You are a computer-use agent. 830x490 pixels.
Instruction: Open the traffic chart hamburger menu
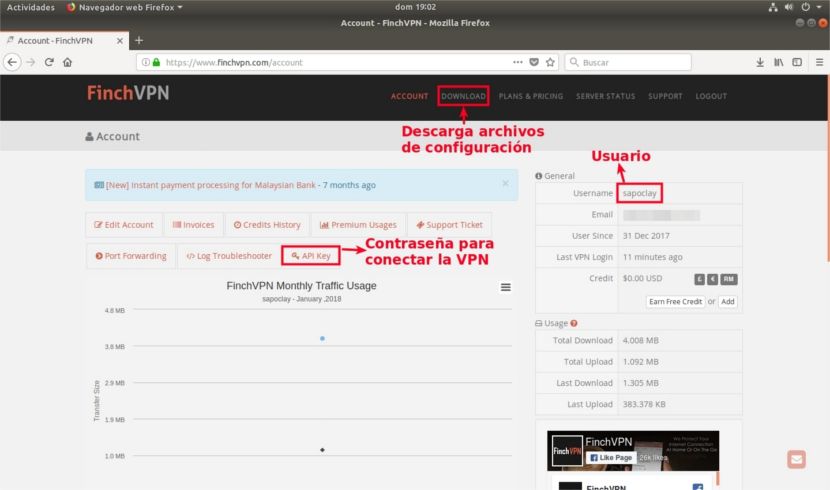tap(506, 287)
